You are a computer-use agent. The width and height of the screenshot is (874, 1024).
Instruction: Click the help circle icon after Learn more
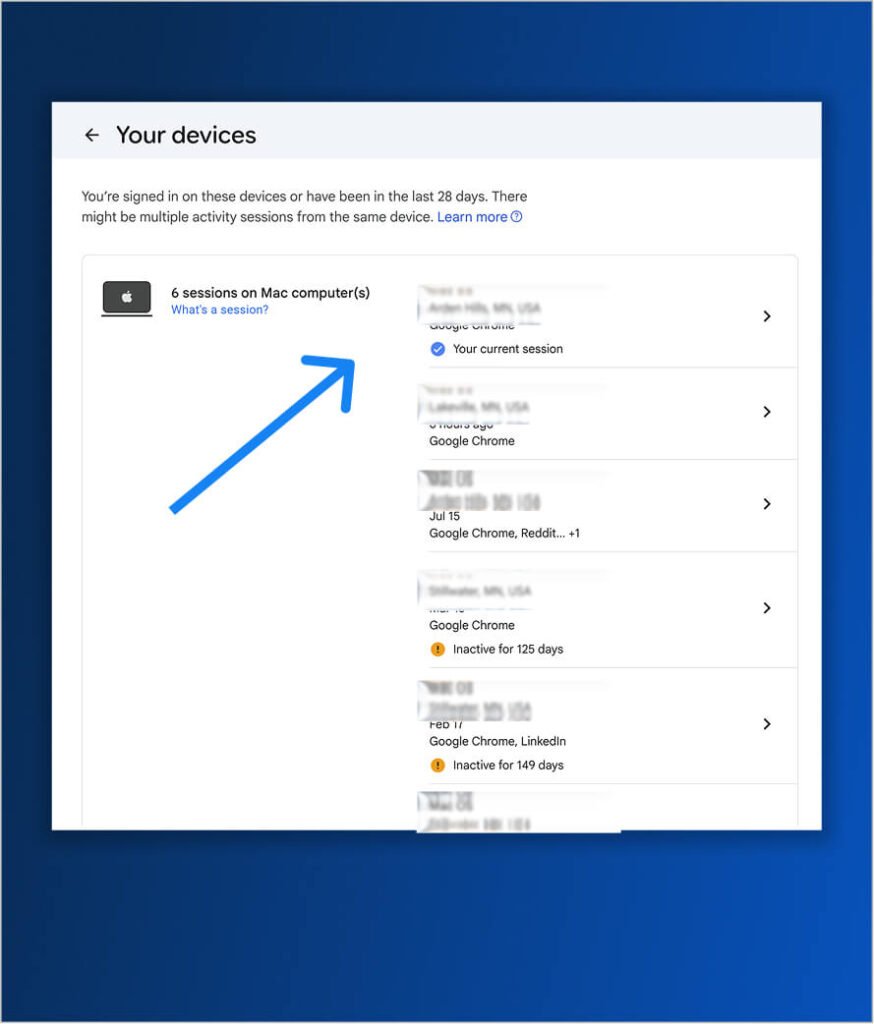516,217
